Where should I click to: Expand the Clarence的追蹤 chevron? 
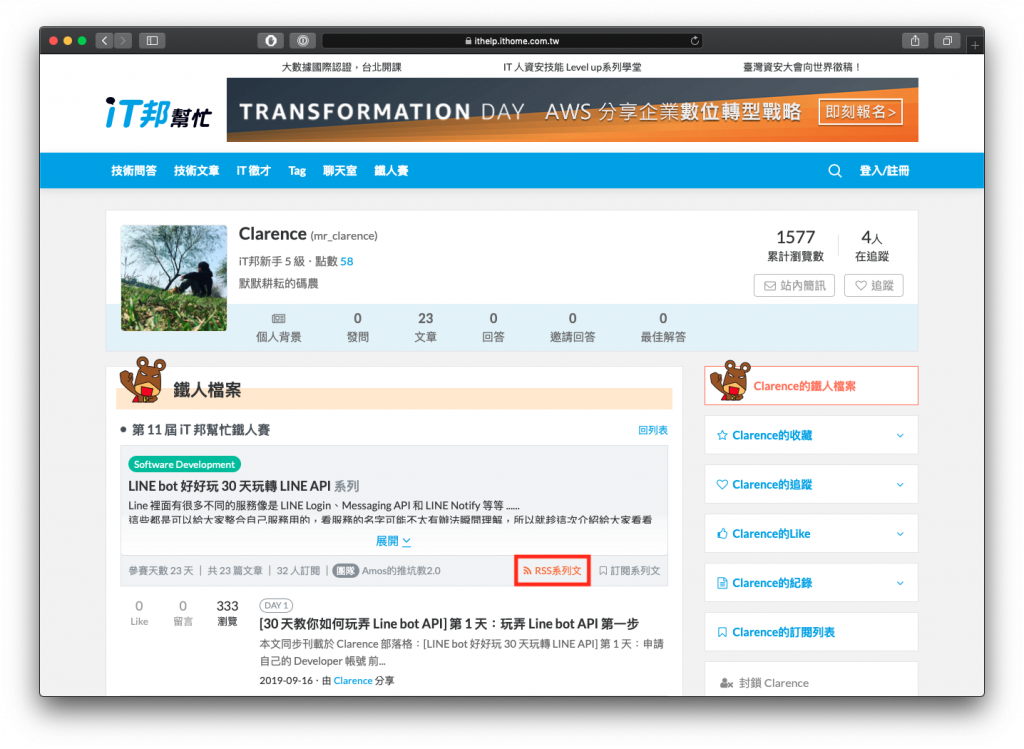[900, 485]
